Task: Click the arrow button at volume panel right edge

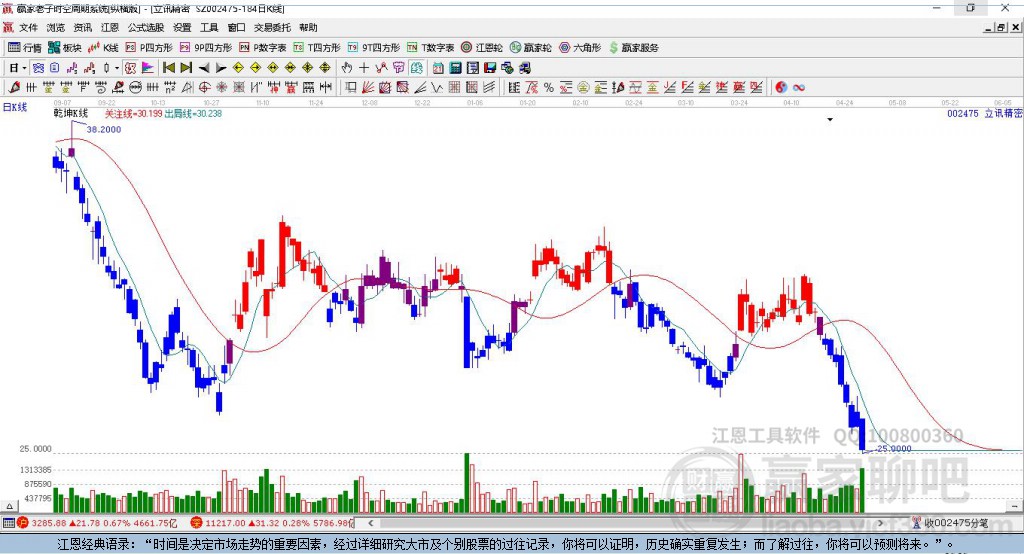Action: pos(1016,506)
